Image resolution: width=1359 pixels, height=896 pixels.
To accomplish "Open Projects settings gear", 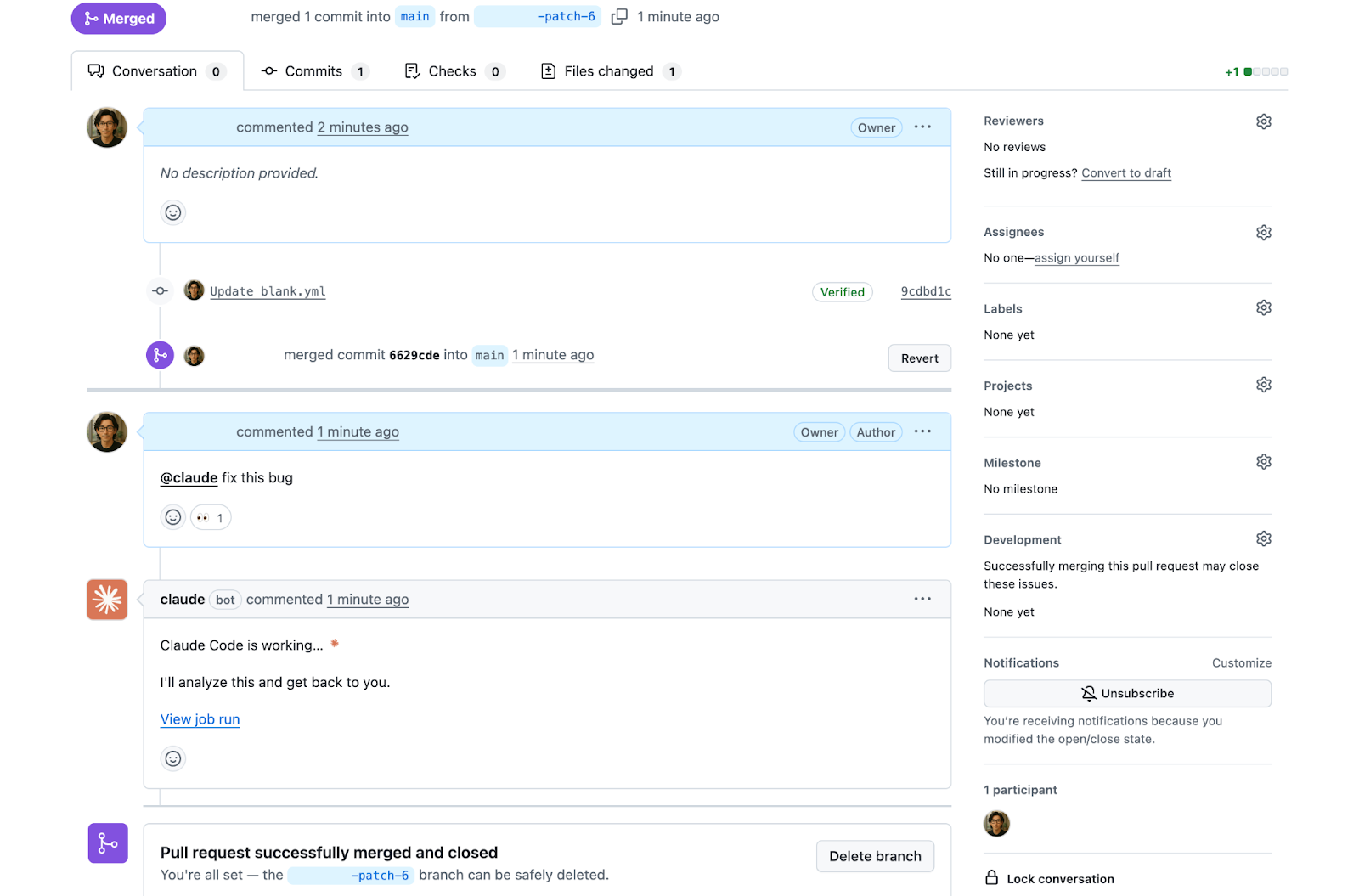I will tap(1263, 386).
